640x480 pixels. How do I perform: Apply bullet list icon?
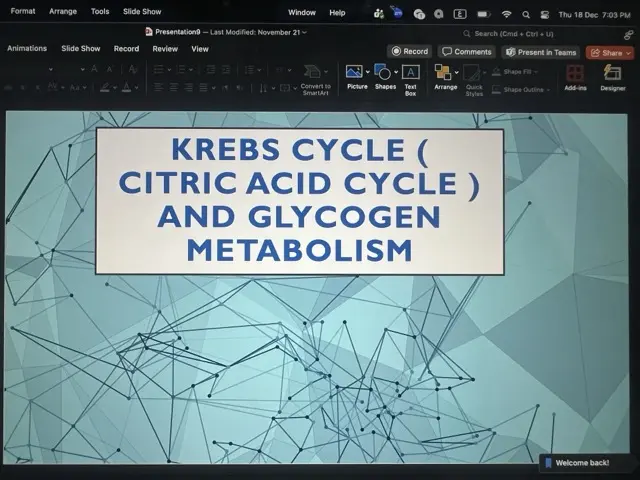(x=158, y=69)
